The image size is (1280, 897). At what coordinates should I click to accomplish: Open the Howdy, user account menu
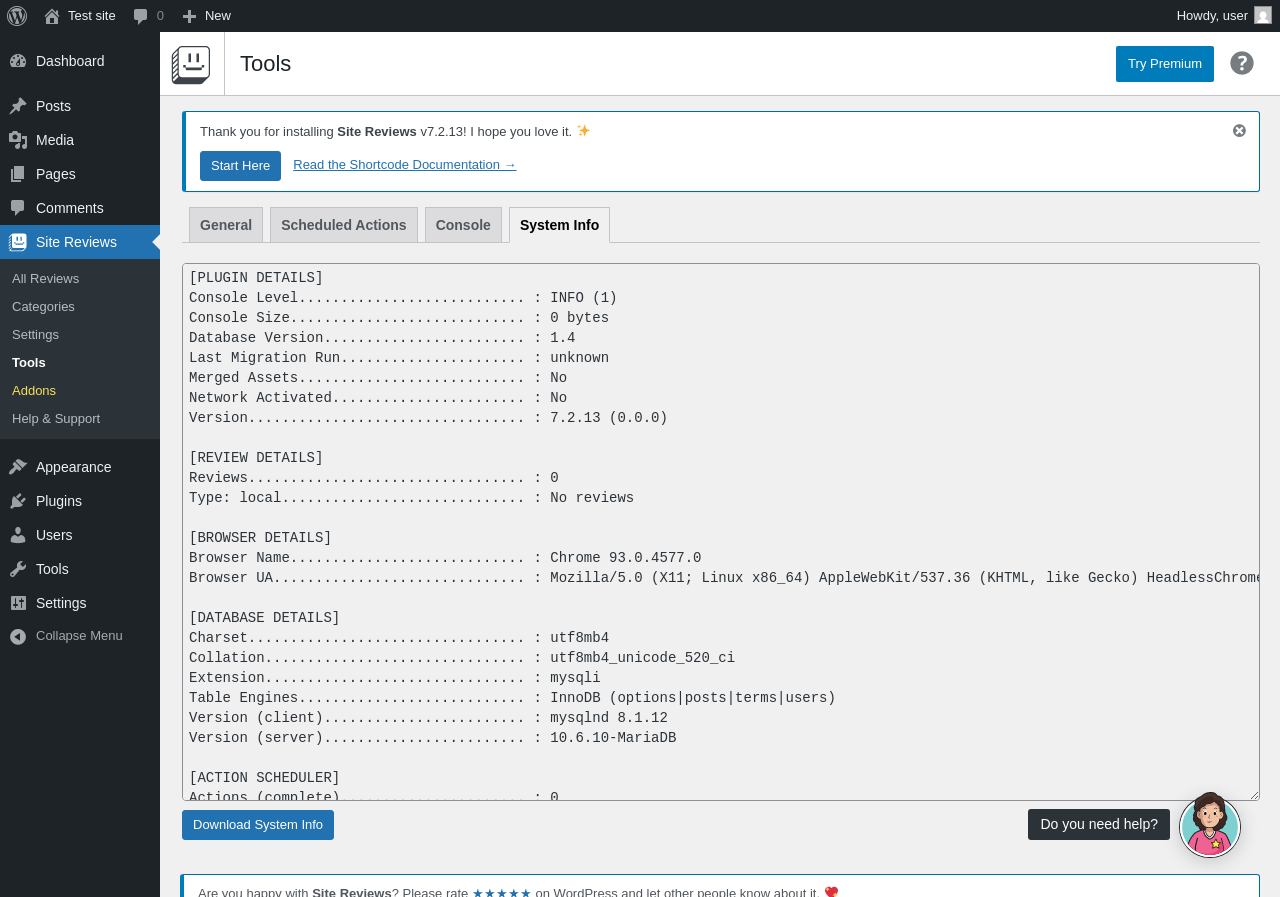pyautogui.click(x=1223, y=16)
